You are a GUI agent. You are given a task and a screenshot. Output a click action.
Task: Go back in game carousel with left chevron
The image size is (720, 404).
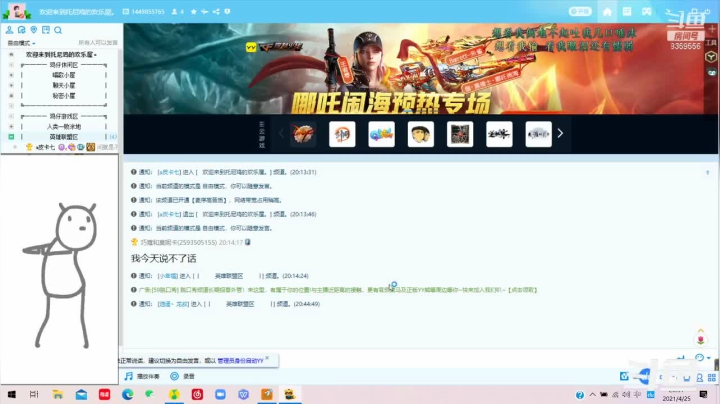tap(281, 134)
